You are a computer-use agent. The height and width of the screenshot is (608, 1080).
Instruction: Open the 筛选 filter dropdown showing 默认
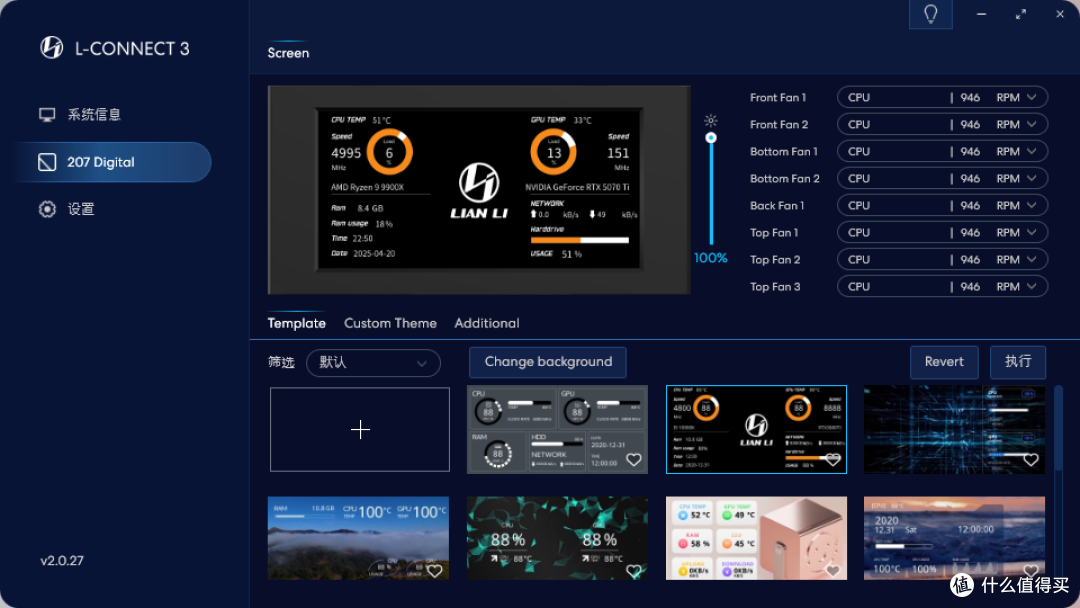[373, 363]
